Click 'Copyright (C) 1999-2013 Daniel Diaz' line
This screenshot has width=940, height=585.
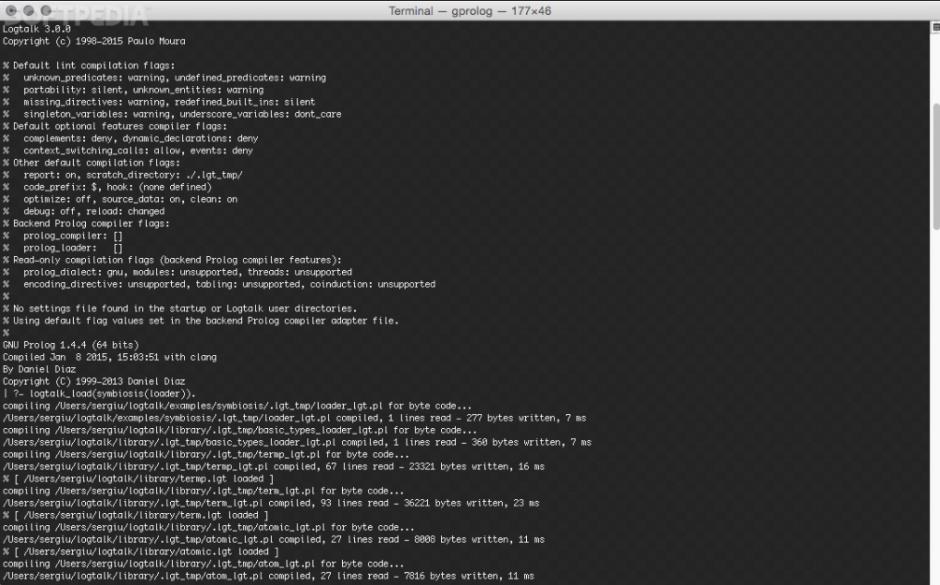click(x=94, y=381)
